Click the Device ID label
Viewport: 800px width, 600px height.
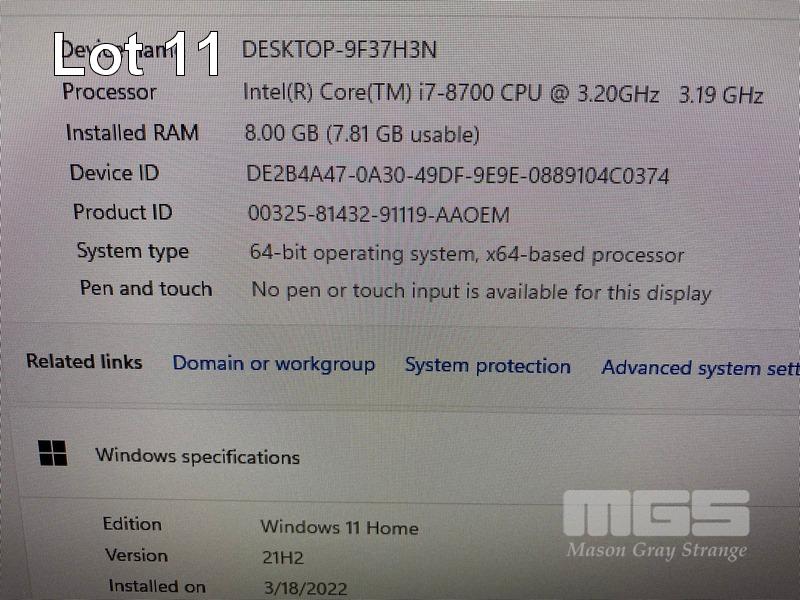coord(114,172)
